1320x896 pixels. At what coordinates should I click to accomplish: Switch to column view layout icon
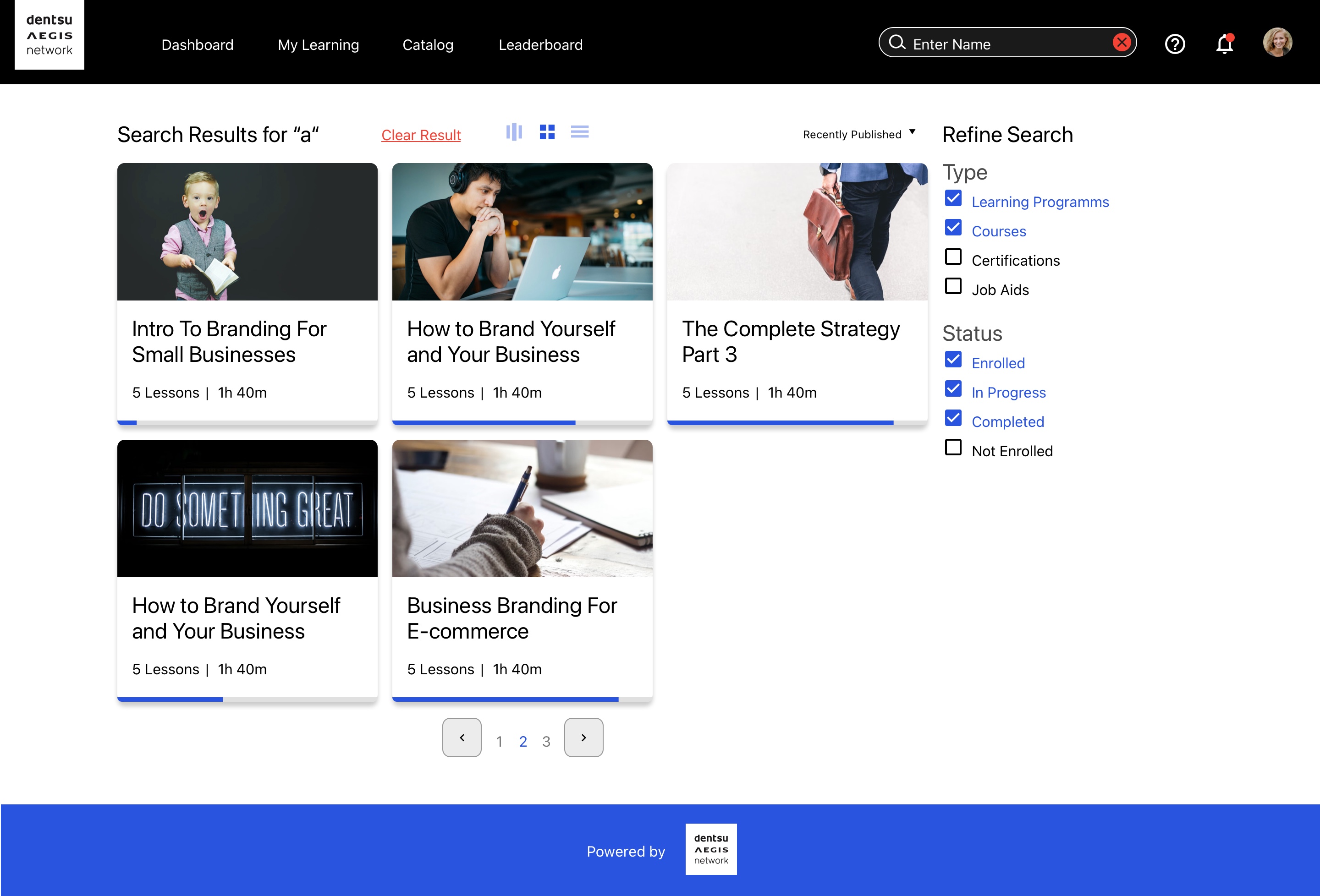514,132
